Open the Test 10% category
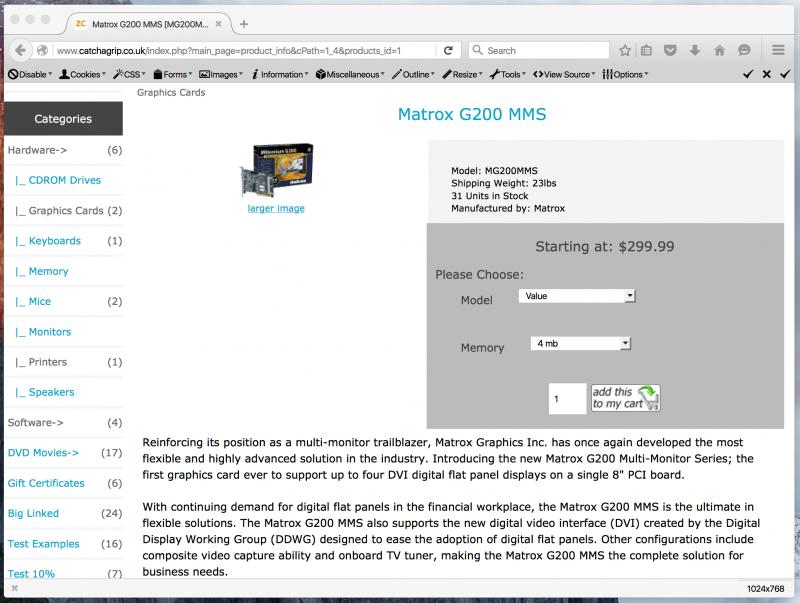The width and height of the screenshot is (800, 603). click(31, 573)
